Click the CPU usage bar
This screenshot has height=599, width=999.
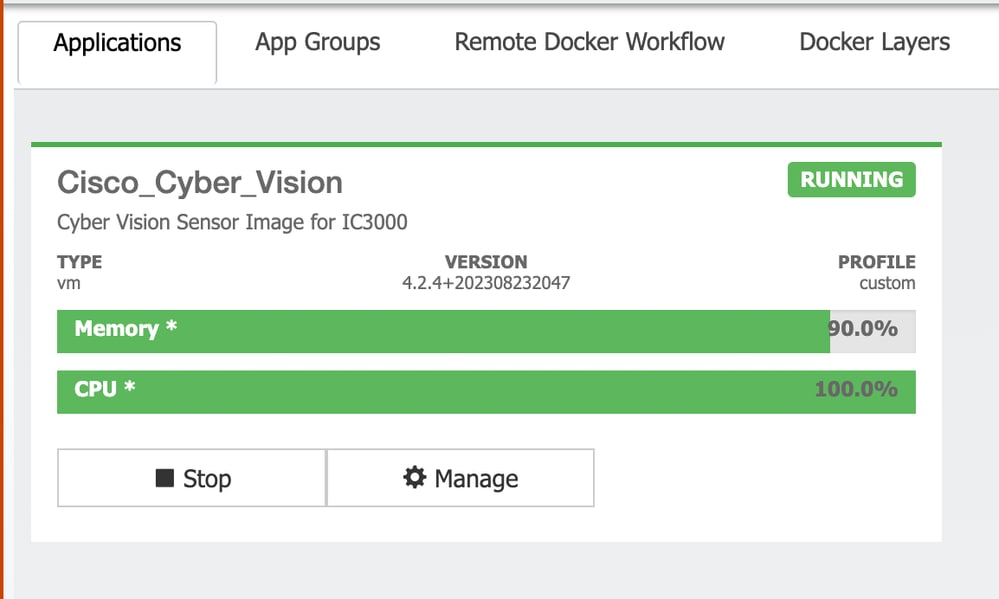click(x=486, y=392)
